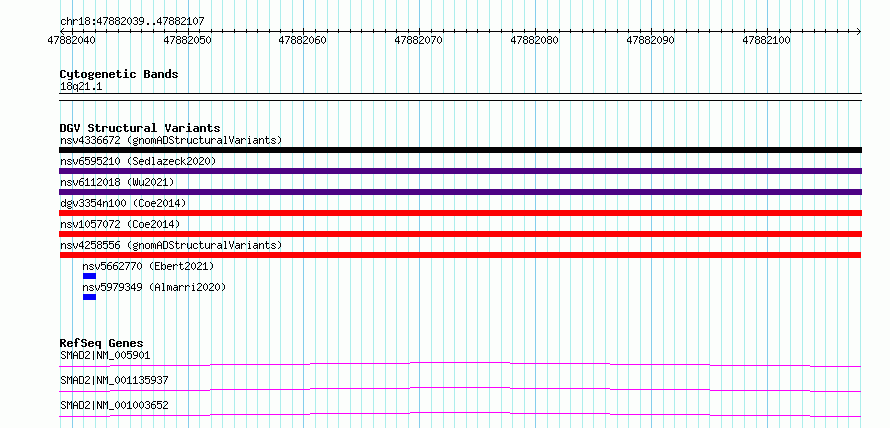Click the RefSeq Genes track title

point(102,343)
